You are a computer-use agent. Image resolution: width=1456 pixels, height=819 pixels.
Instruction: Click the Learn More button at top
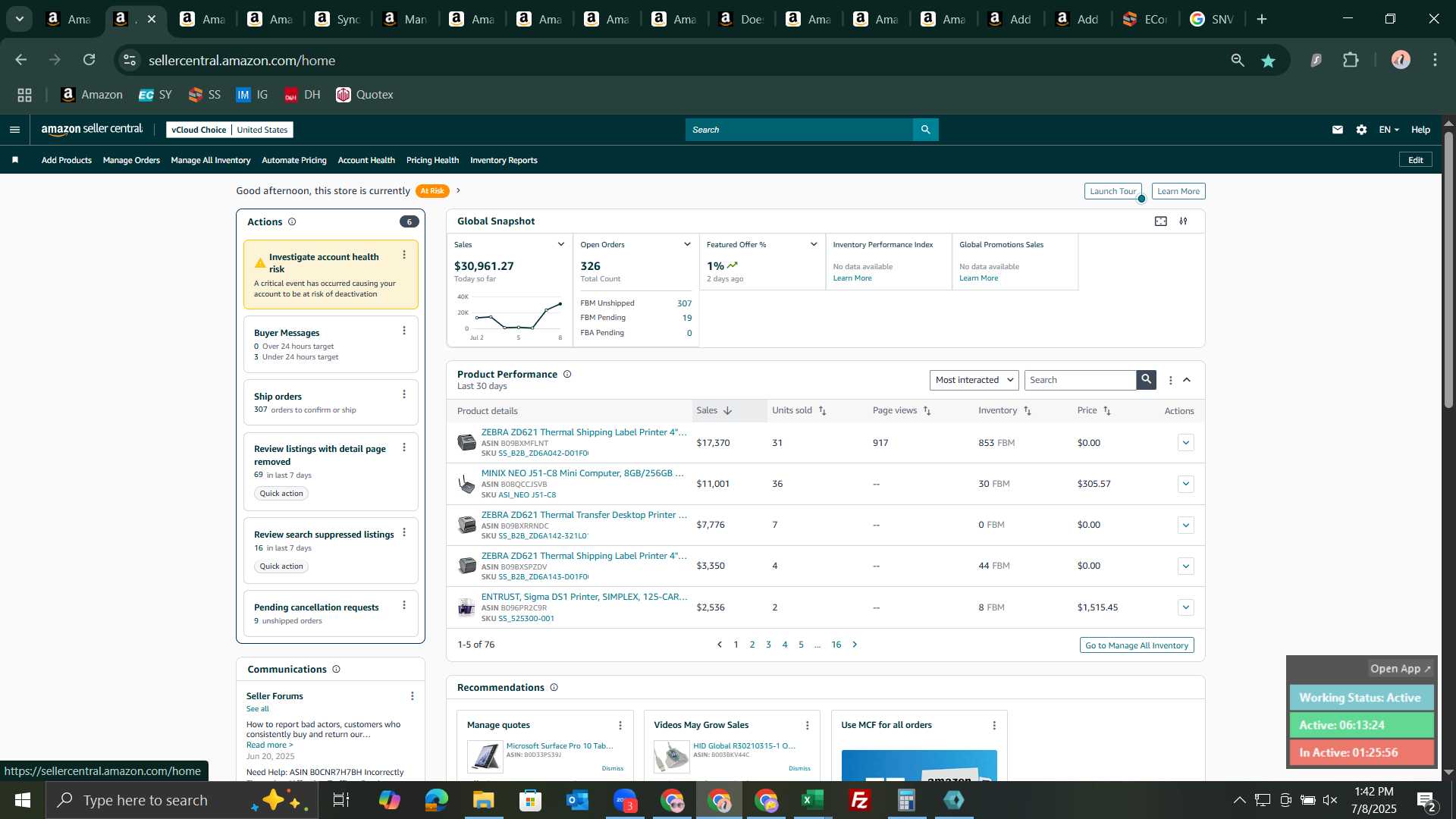coord(1178,192)
